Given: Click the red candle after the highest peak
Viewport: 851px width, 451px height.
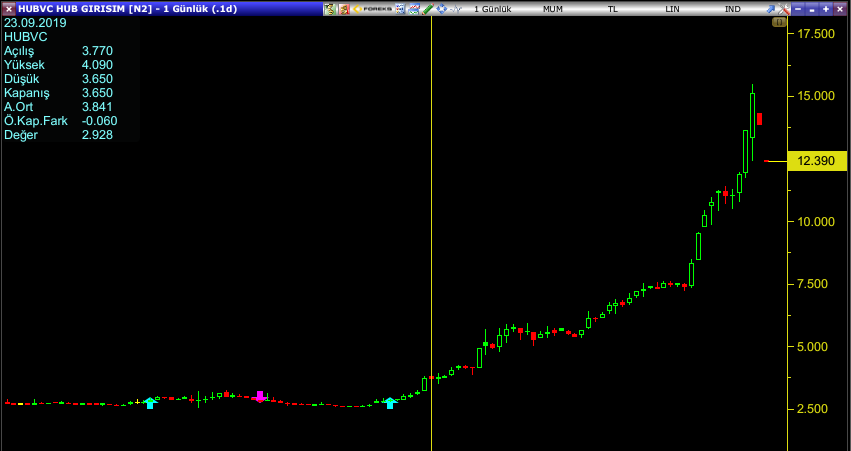Looking at the screenshot, I should (x=760, y=119).
